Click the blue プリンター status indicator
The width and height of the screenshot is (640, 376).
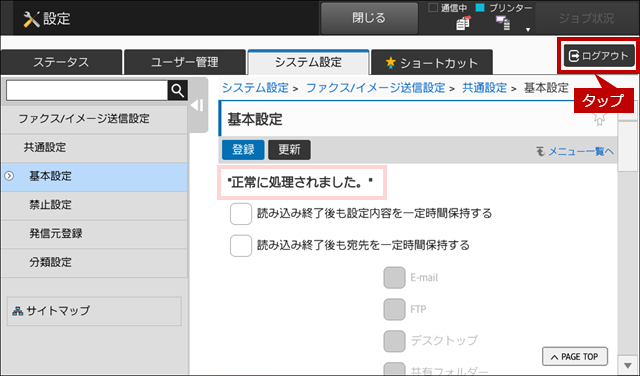click(480, 8)
